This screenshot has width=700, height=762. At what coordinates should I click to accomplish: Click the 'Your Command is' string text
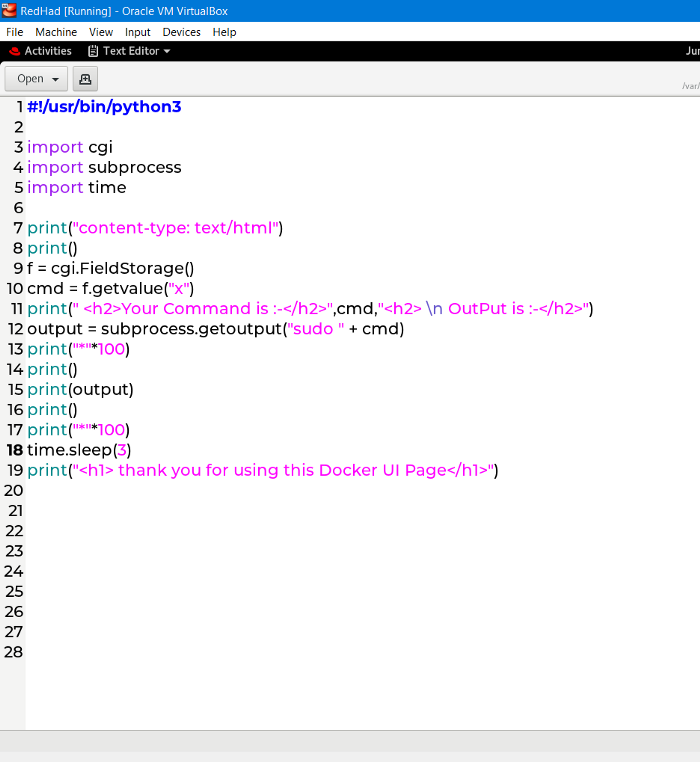pos(194,309)
